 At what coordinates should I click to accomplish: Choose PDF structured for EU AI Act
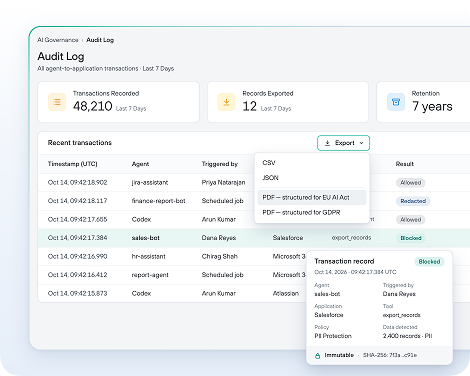[312, 197]
